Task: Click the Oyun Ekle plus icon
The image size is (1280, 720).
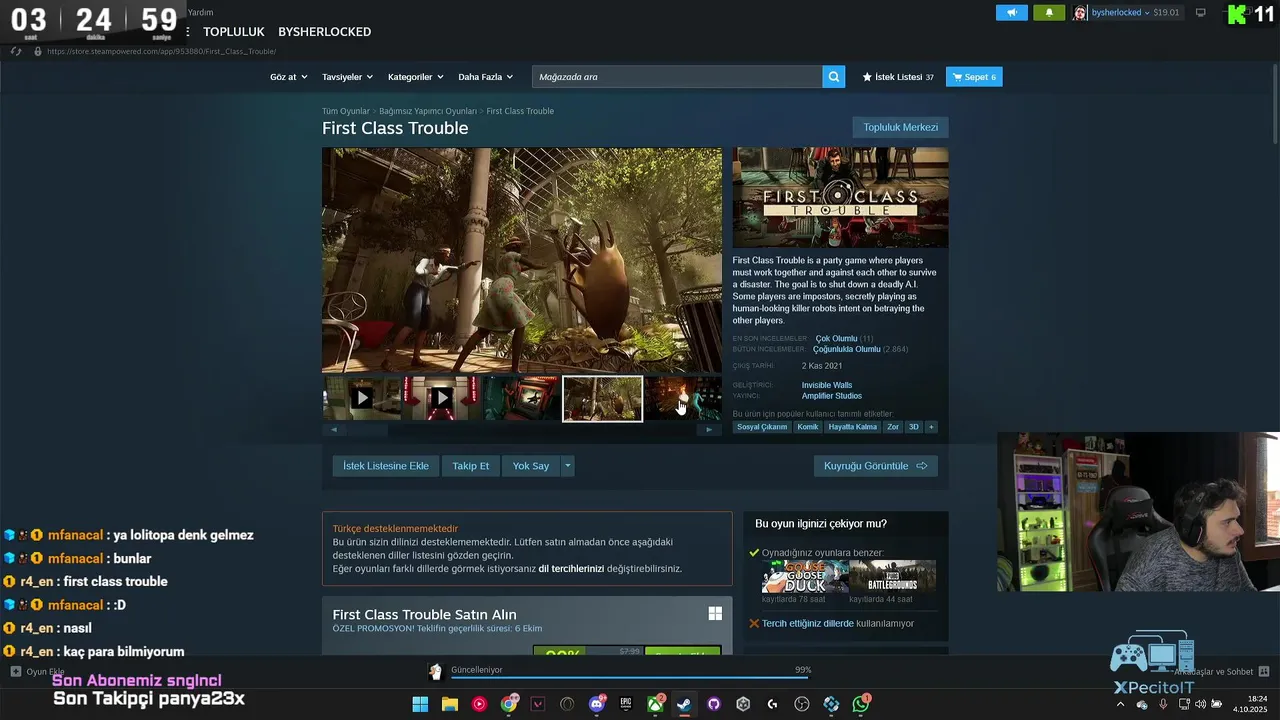Action: pyautogui.click(x=16, y=672)
